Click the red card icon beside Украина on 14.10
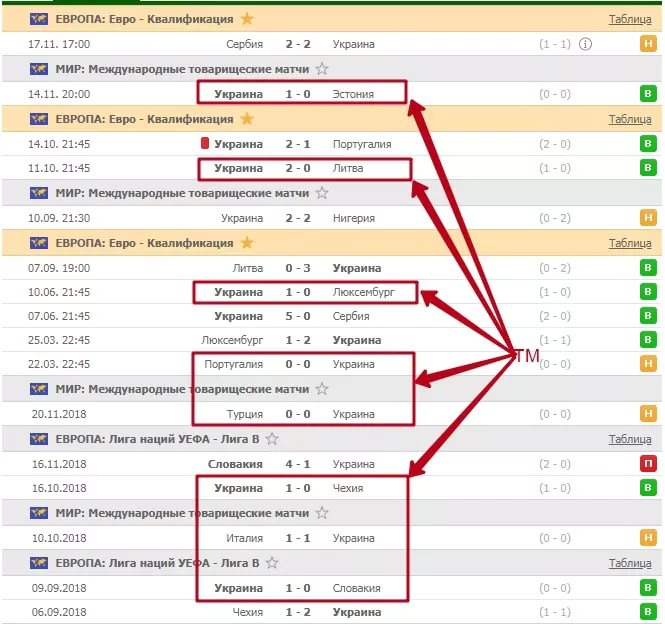The width and height of the screenshot is (665, 624). pyautogui.click(x=205, y=143)
